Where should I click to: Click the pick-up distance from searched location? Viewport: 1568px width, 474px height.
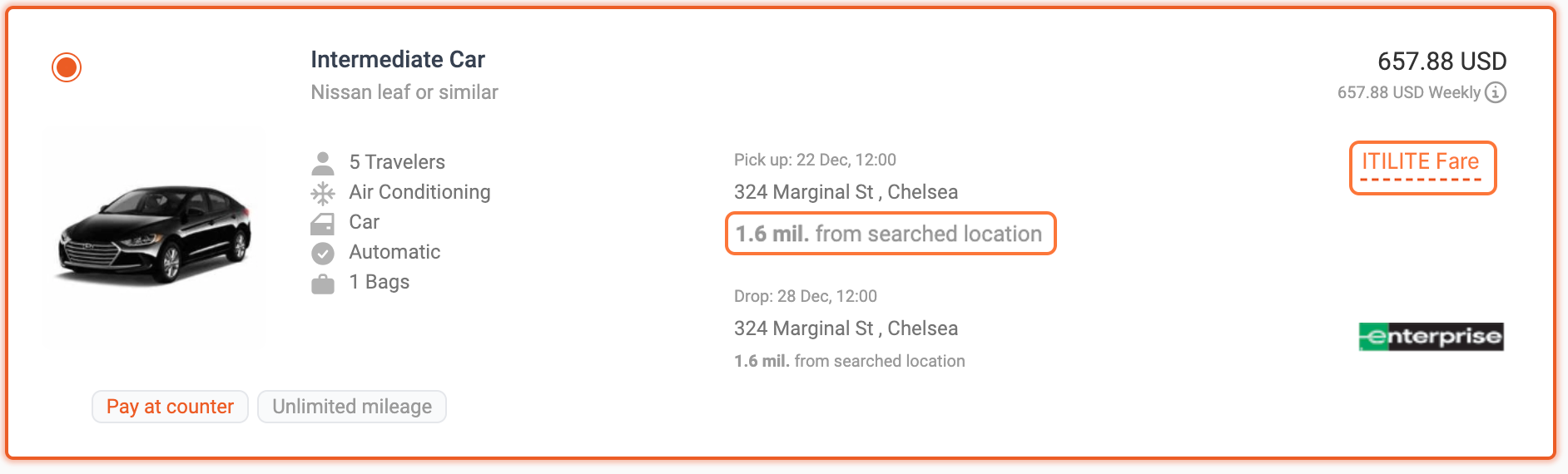[x=889, y=234]
